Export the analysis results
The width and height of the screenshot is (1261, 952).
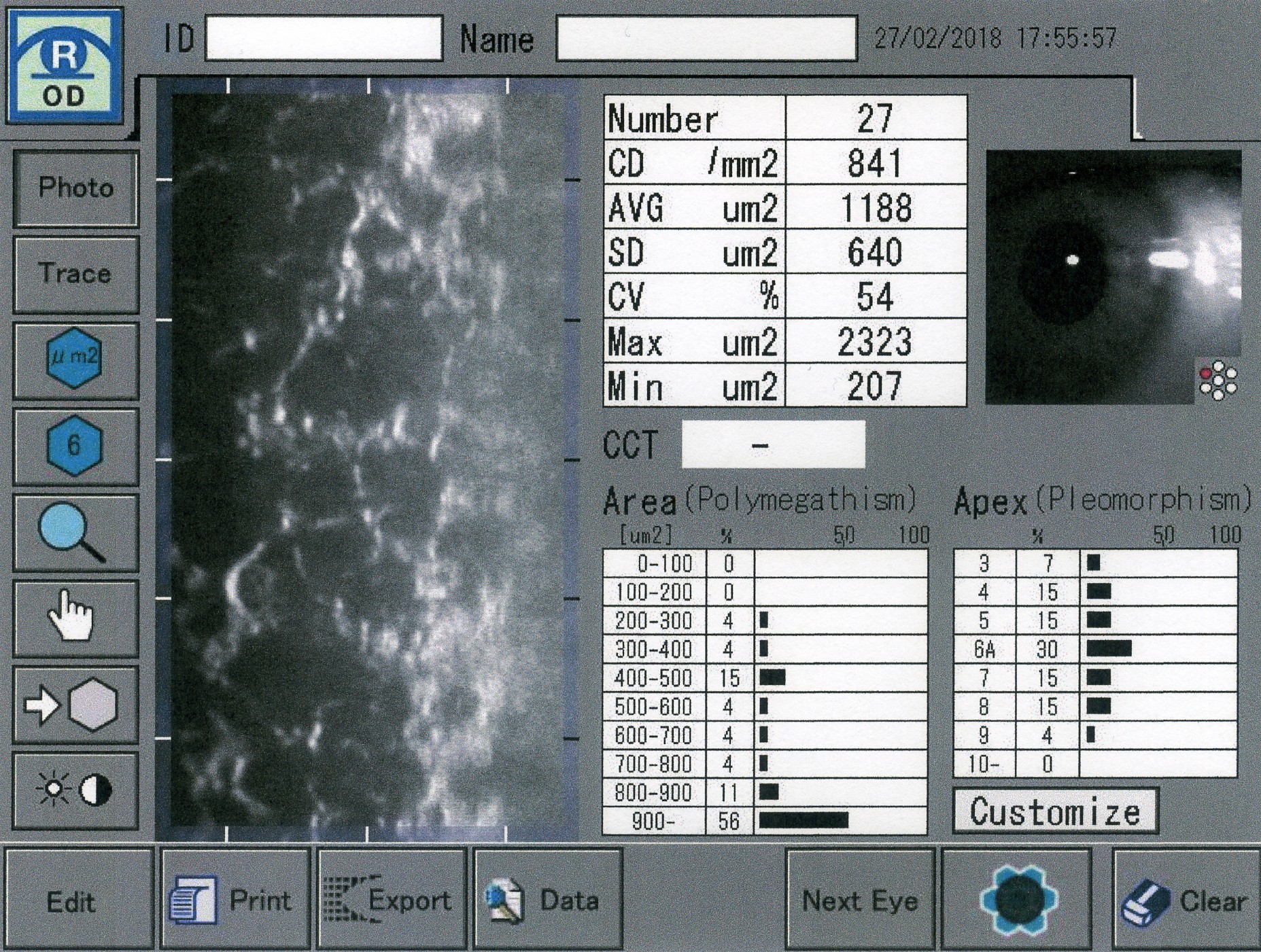point(392,900)
